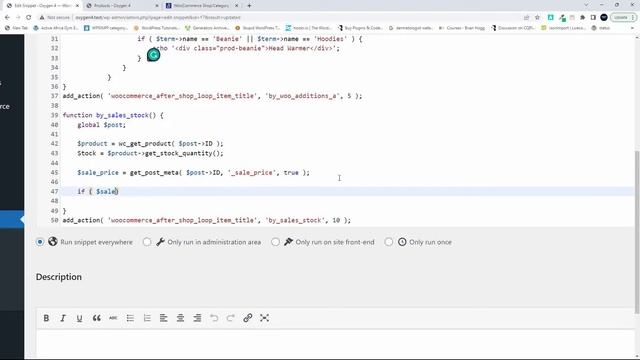Select Only run in administration area
The height and width of the screenshot is (360, 640).
pyautogui.click(x=147, y=242)
